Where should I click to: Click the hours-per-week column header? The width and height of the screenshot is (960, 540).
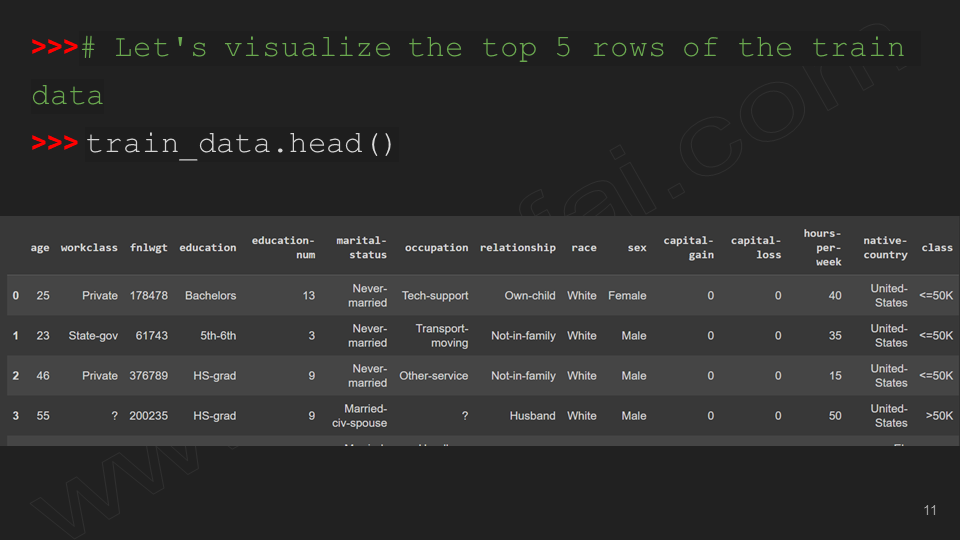point(822,247)
